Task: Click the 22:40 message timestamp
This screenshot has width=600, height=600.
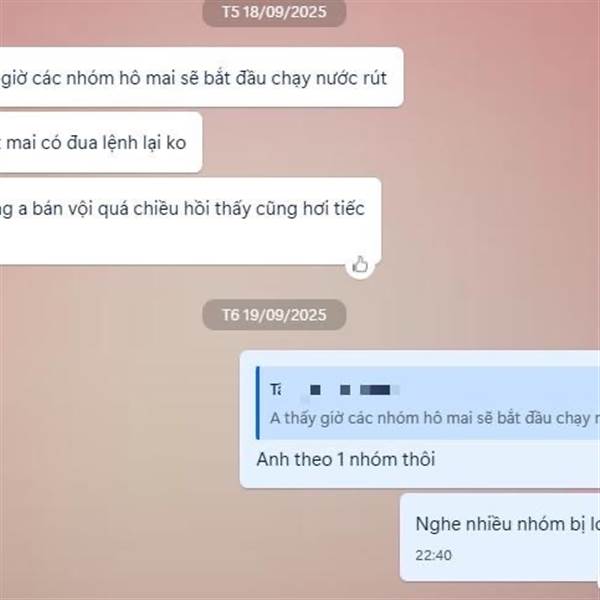Action: pos(434,555)
